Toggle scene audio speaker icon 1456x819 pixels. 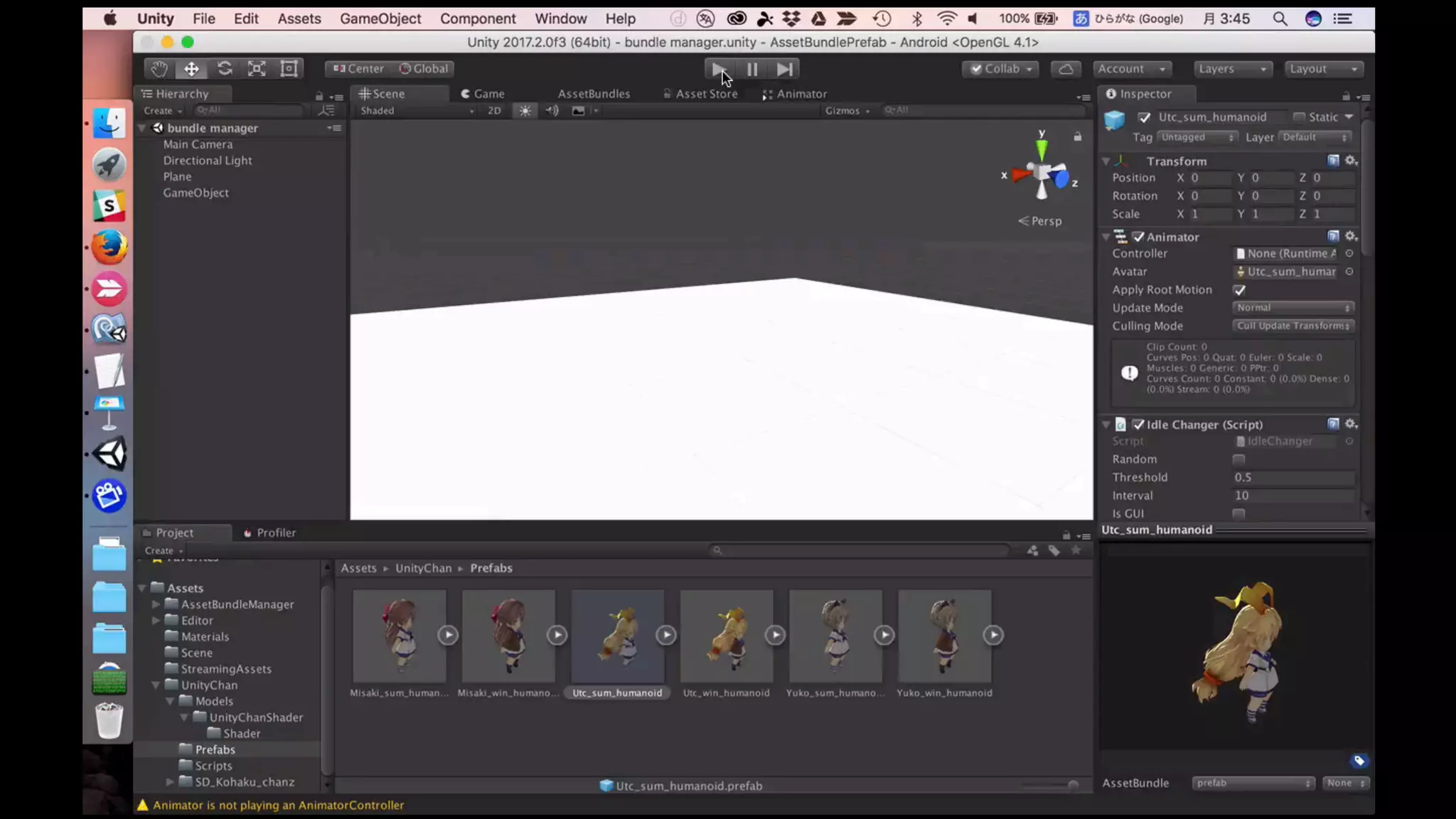552,111
